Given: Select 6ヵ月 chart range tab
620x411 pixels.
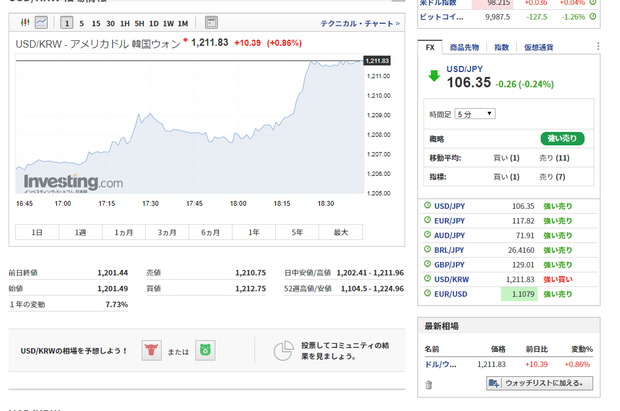Looking at the screenshot, I should 211,232.
